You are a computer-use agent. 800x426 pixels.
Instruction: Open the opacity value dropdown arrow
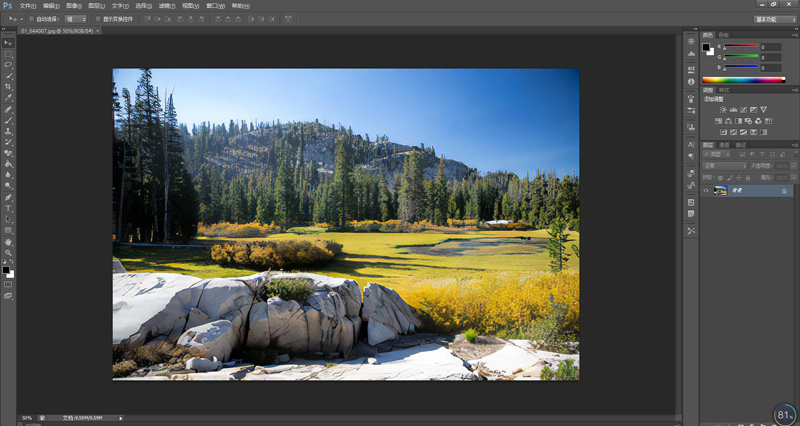point(793,166)
